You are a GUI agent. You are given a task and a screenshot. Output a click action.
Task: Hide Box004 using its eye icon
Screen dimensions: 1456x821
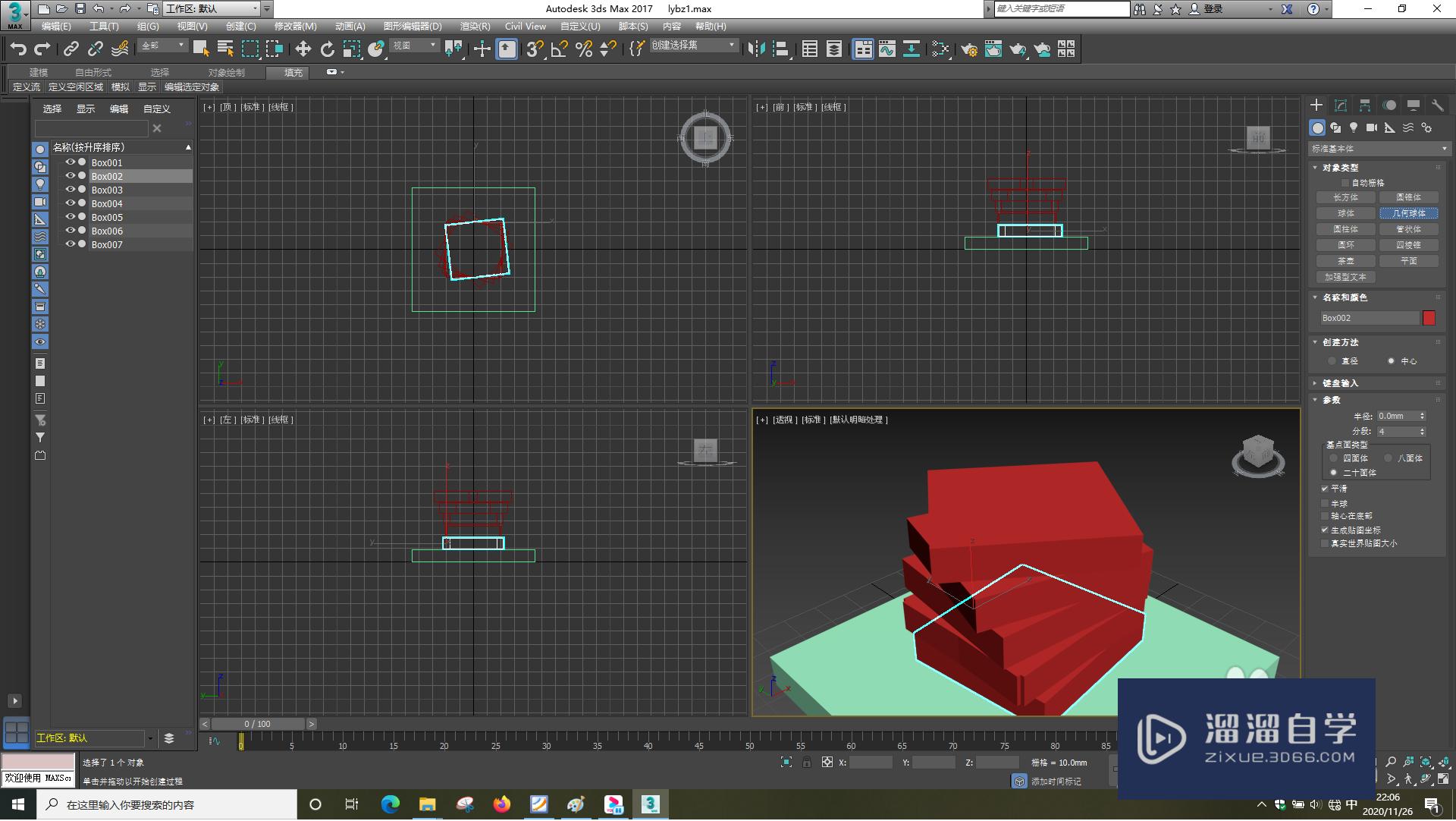[70, 203]
